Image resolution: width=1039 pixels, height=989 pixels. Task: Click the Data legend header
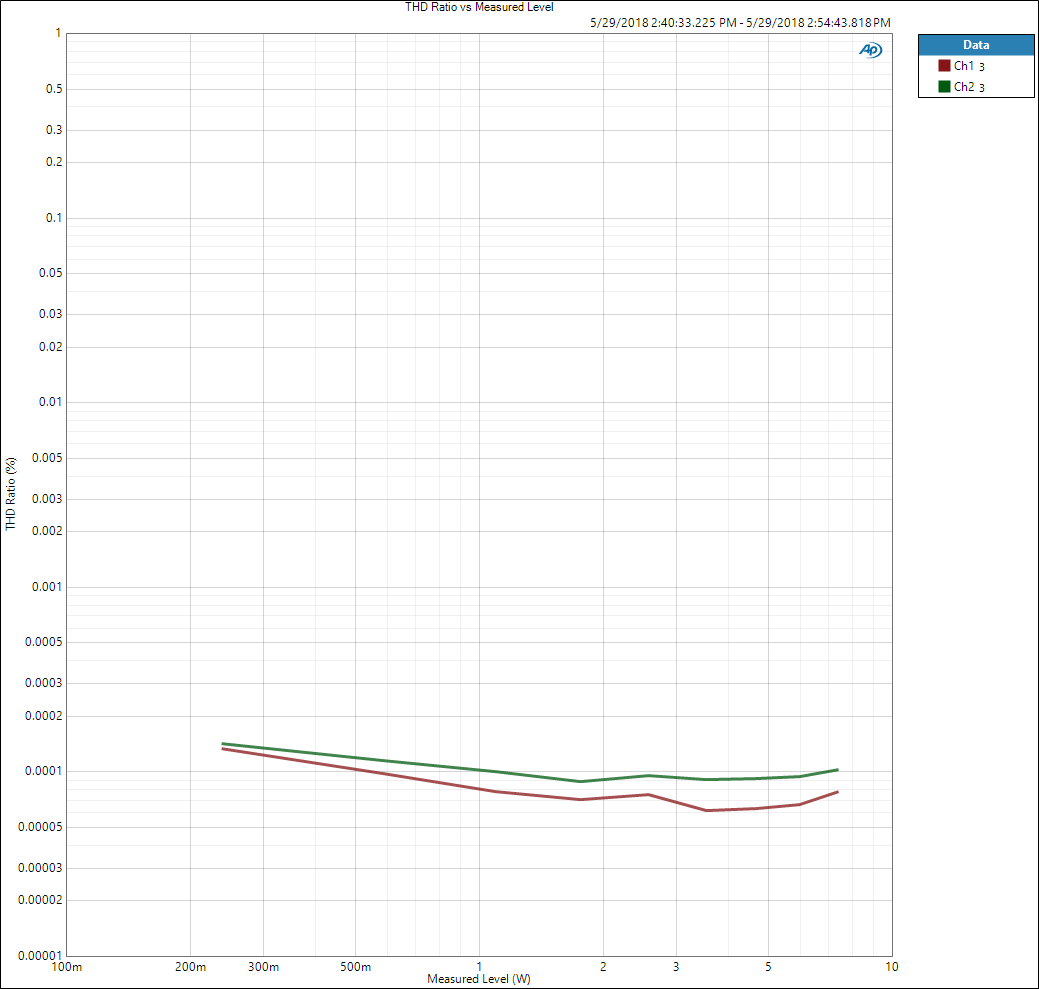pos(975,45)
